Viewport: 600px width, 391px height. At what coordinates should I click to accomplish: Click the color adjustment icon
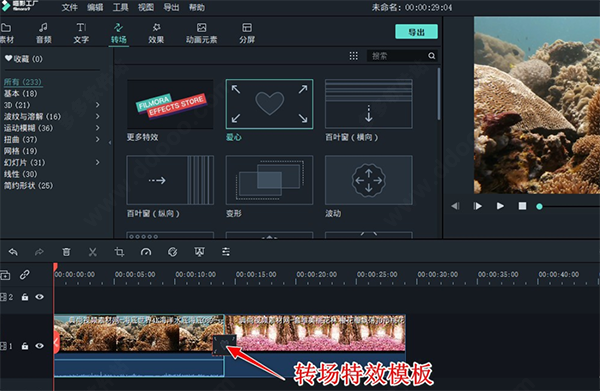click(173, 252)
